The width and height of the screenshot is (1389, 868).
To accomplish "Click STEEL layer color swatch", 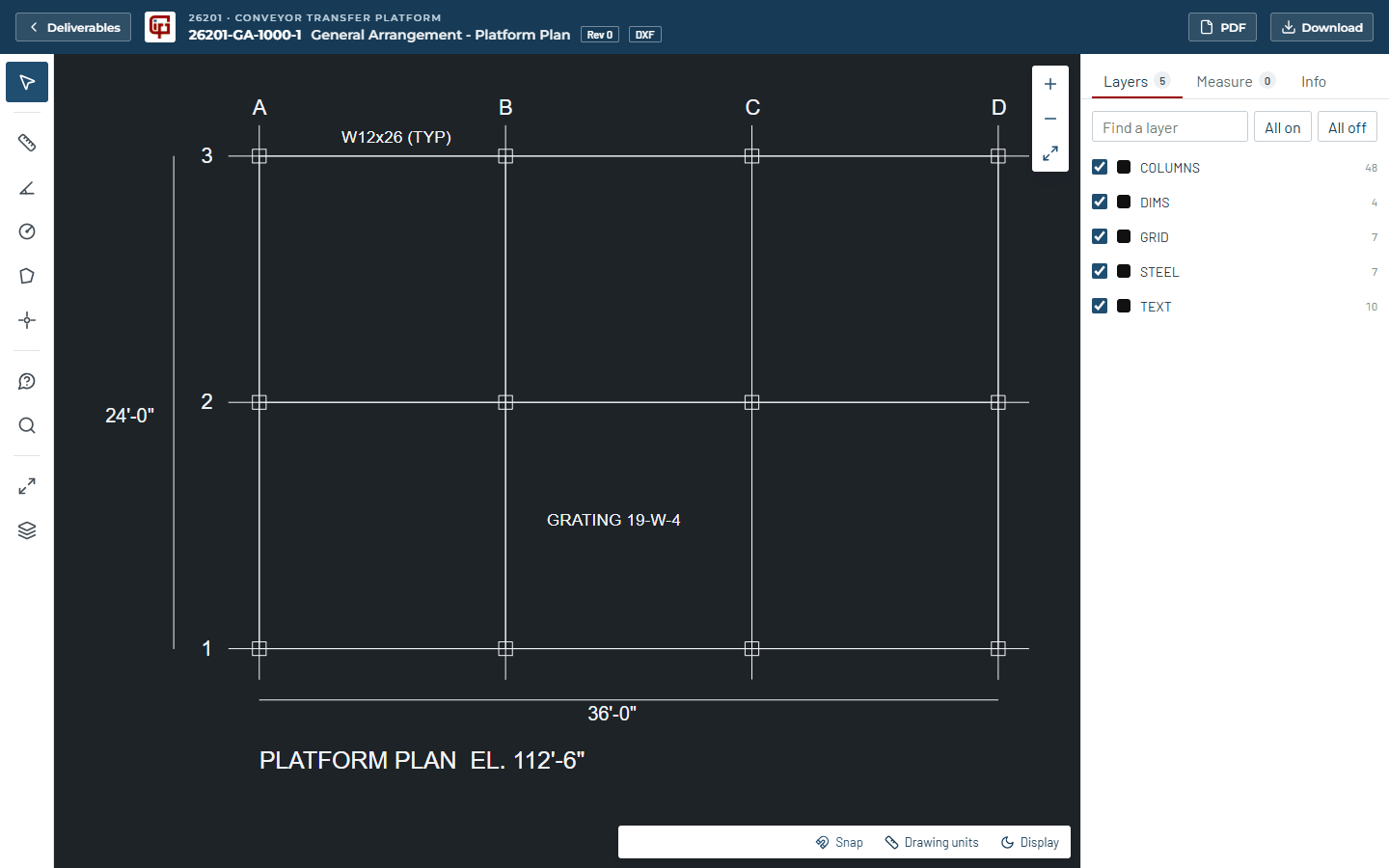I will point(1124,271).
